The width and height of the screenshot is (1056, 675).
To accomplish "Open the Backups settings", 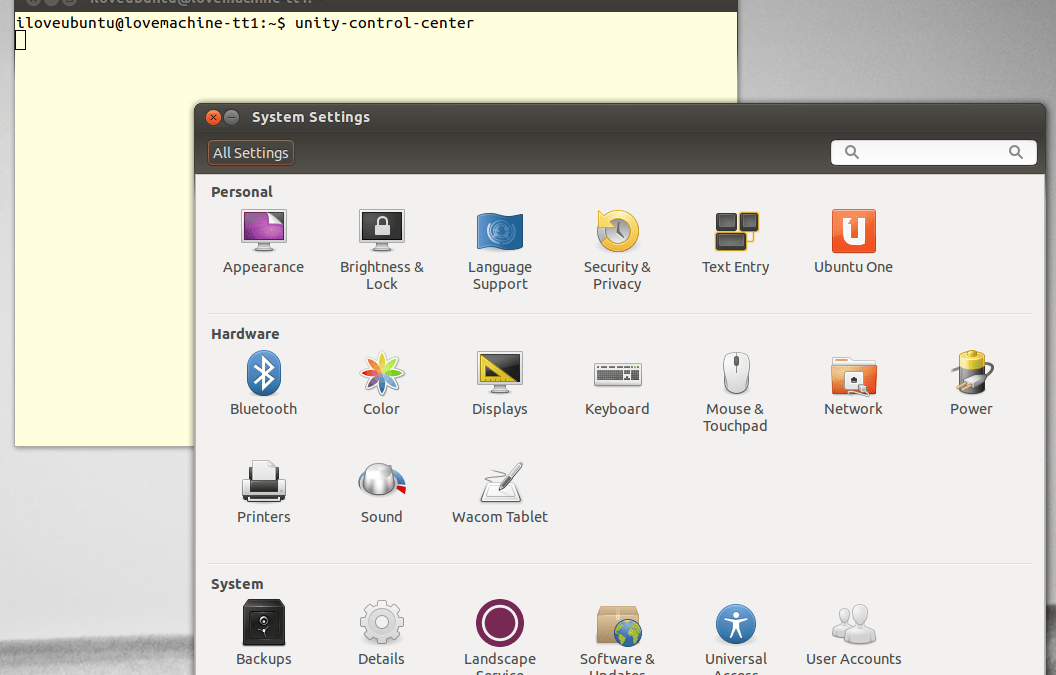I will 263,633.
